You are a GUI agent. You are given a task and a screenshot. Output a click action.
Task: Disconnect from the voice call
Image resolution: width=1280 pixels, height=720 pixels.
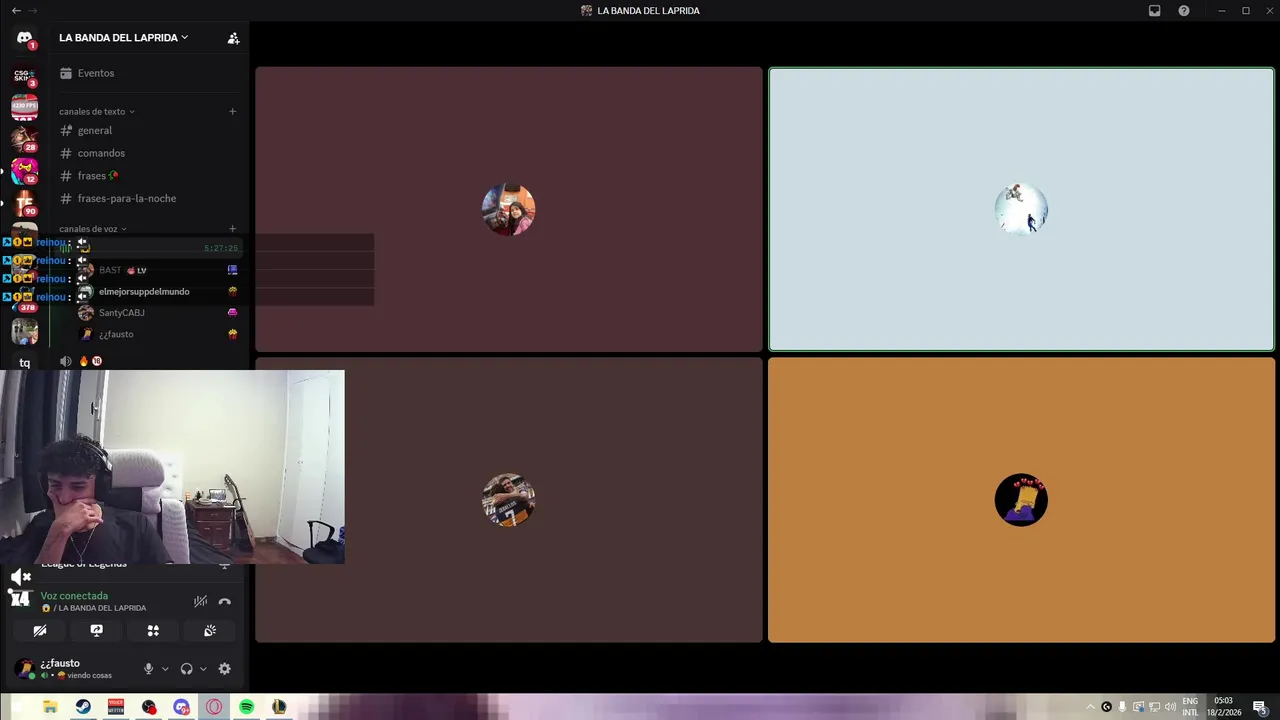pyautogui.click(x=224, y=602)
